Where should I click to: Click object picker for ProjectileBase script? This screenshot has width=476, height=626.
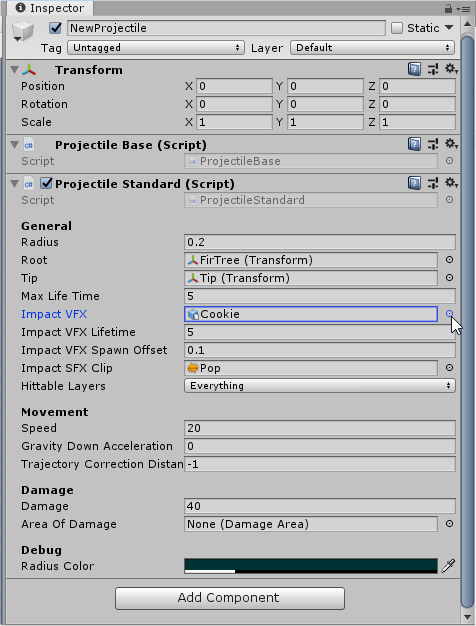449,160
